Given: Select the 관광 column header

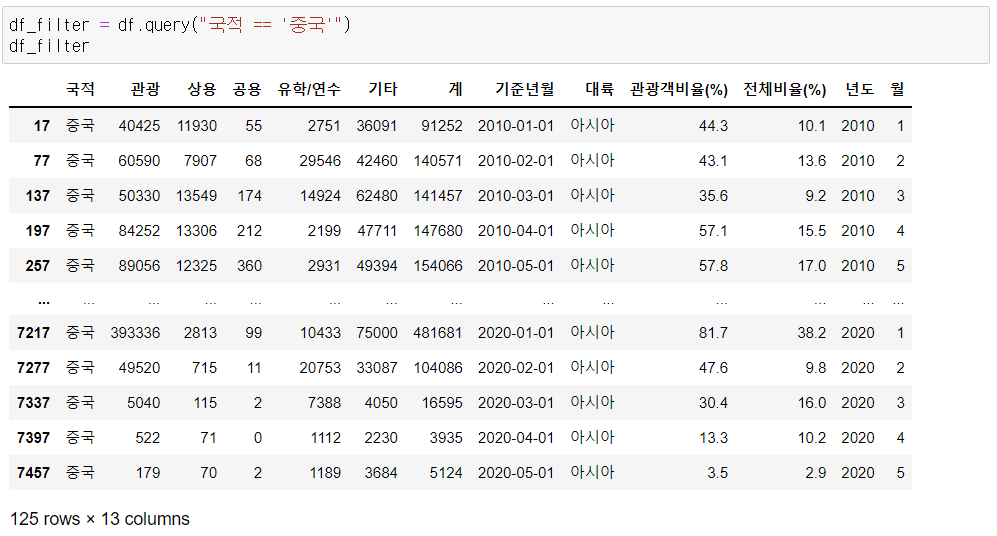Looking at the screenshot, I should click(x=145, y=90).
